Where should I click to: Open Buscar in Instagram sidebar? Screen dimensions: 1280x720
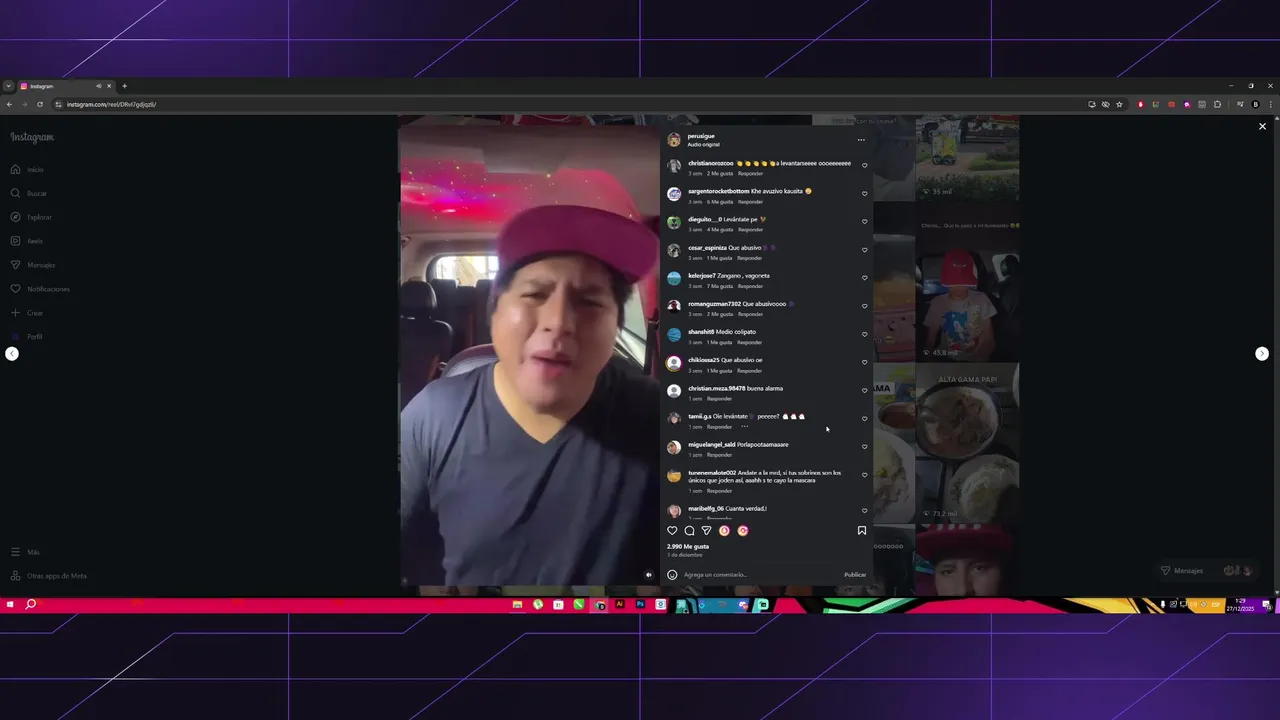29,194
